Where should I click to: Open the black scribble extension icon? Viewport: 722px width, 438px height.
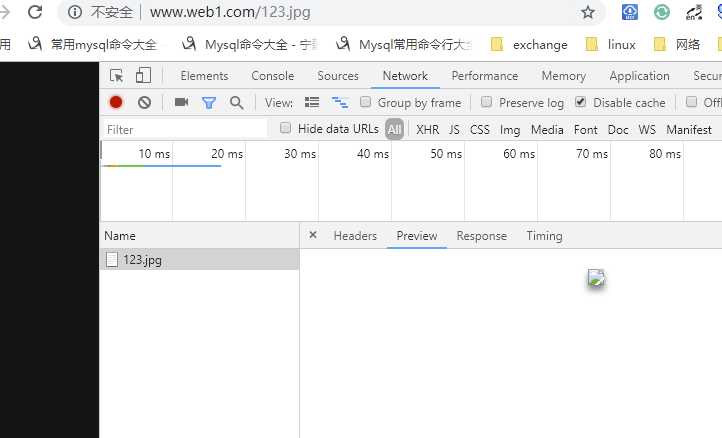pyautogui.click(x=694, y=12)
